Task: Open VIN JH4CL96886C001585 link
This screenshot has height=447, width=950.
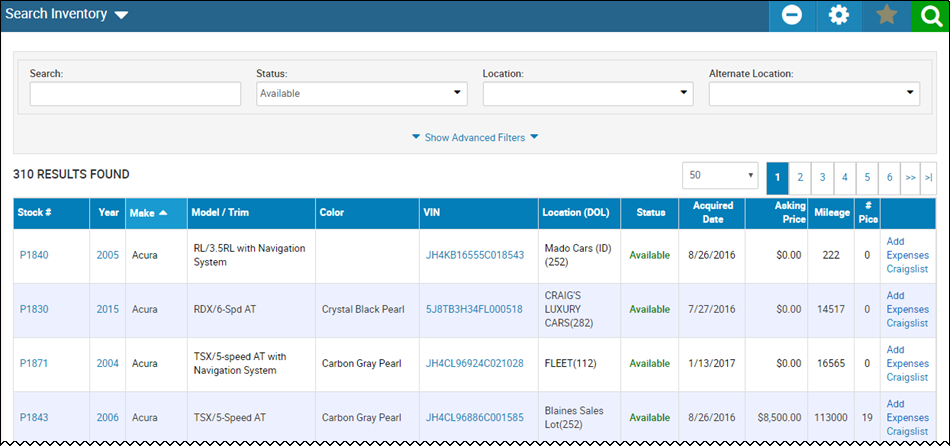Action: coord(474,417)
